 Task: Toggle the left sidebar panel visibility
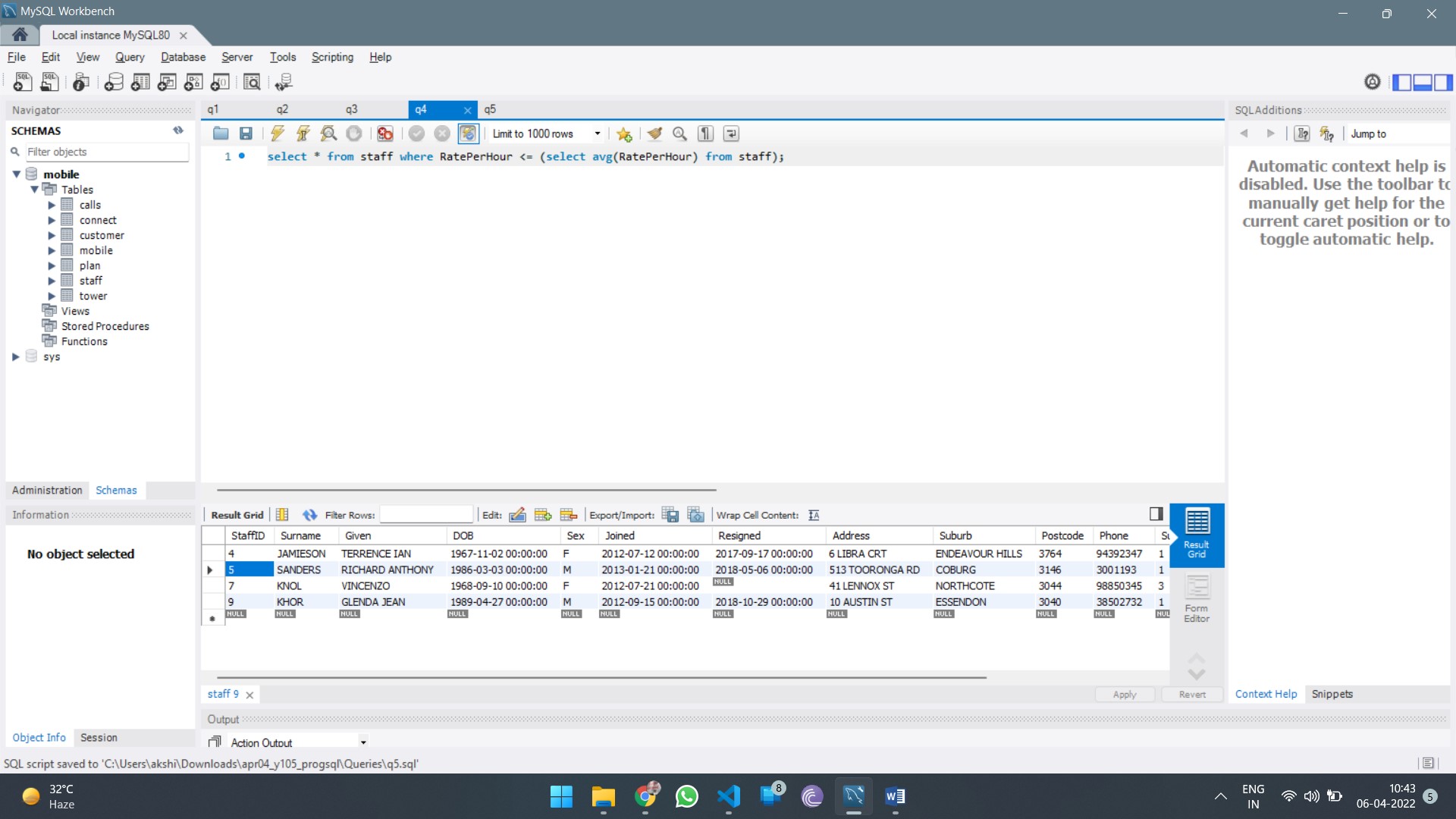coord(1402,82)
